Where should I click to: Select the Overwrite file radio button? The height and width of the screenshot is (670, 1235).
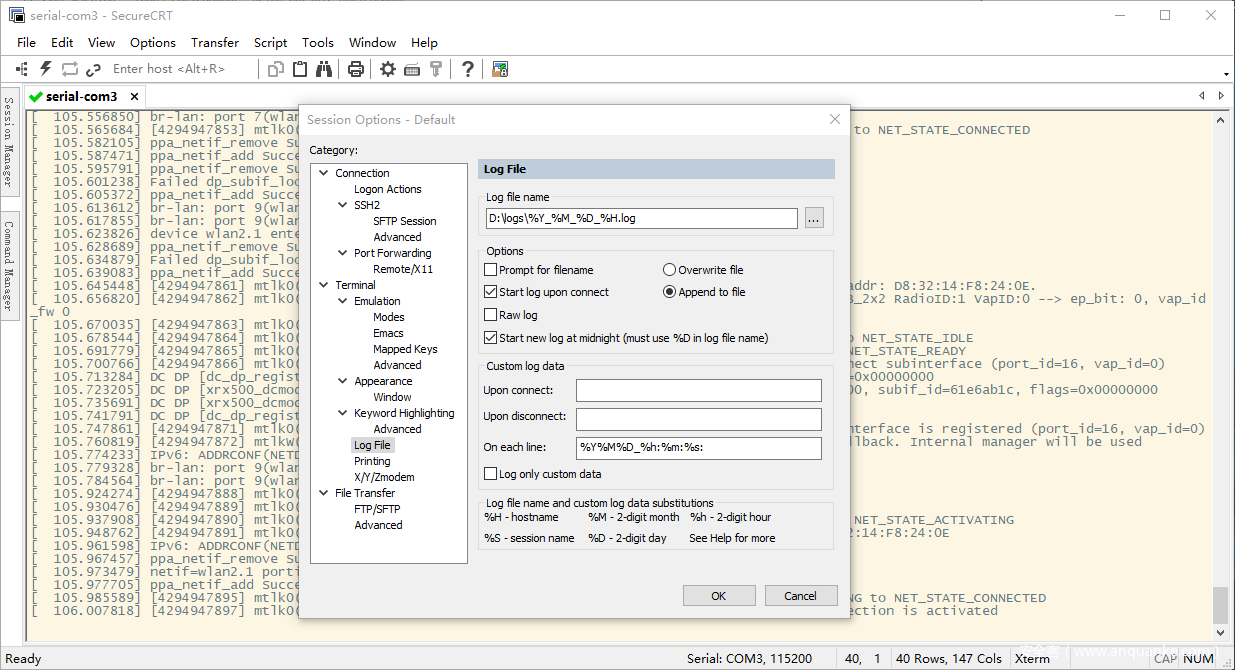click(x=670, y=270)
